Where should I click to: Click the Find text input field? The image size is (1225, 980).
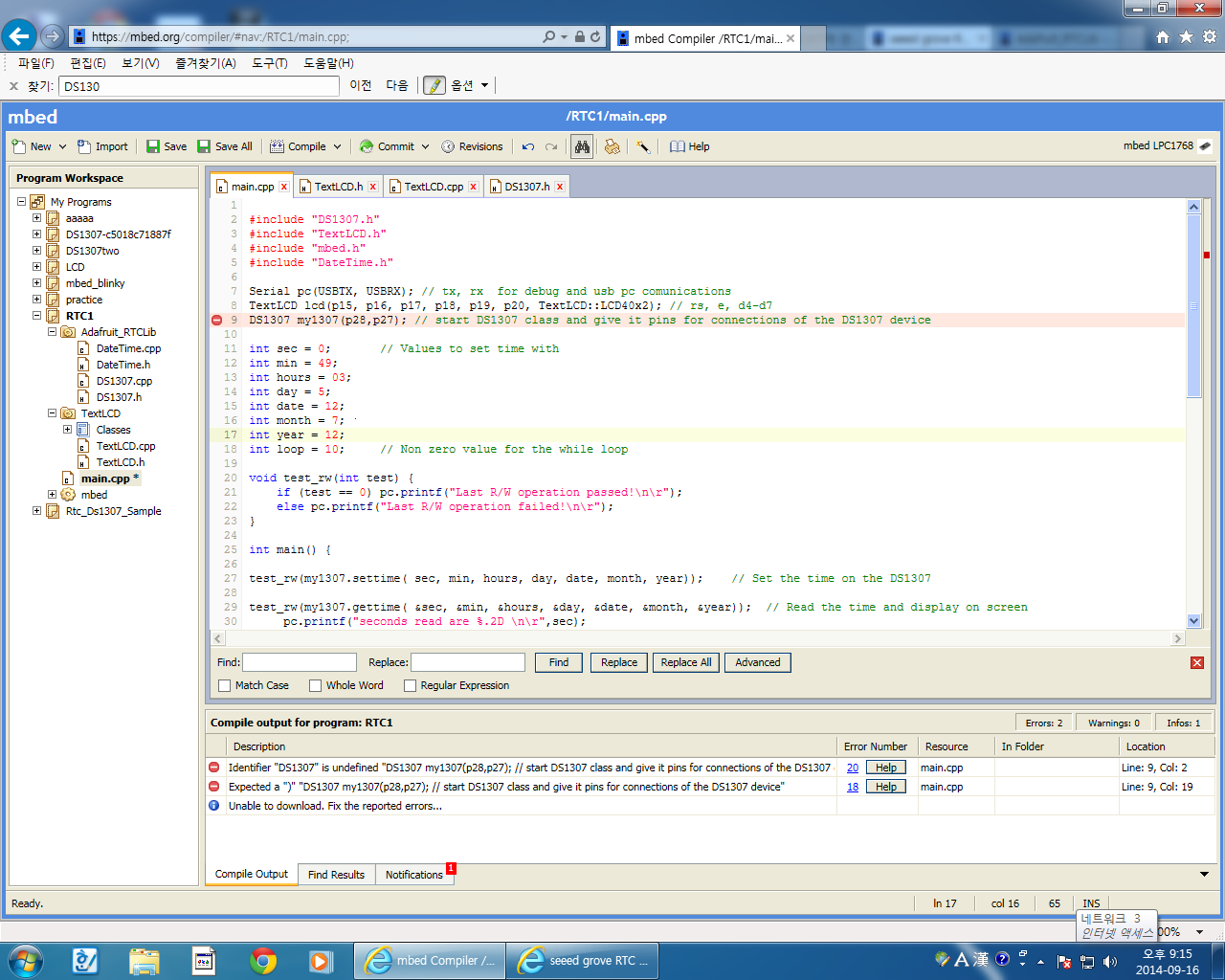[x=300, y=662]
